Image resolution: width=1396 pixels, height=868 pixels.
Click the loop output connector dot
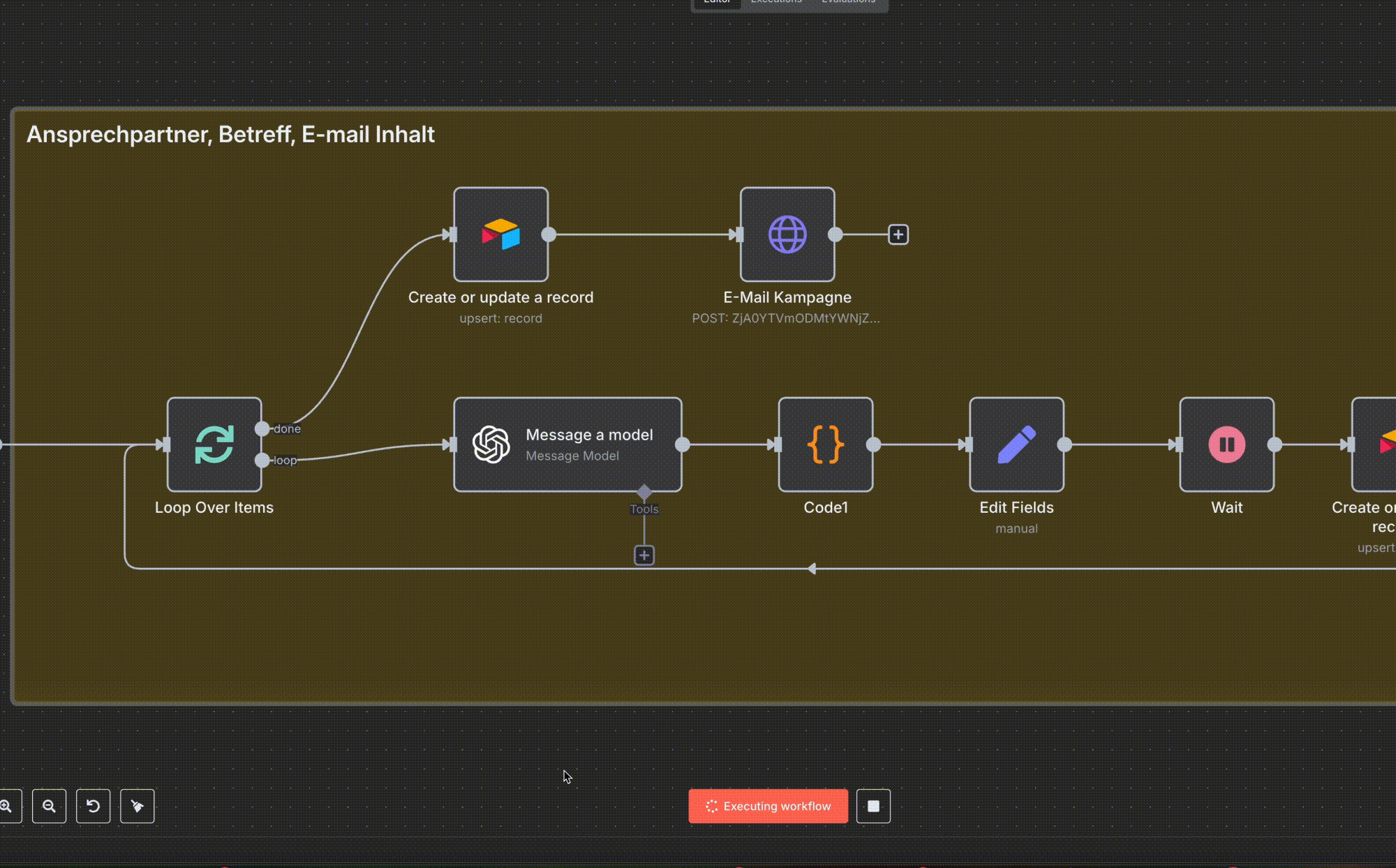[x=262, y=460]
